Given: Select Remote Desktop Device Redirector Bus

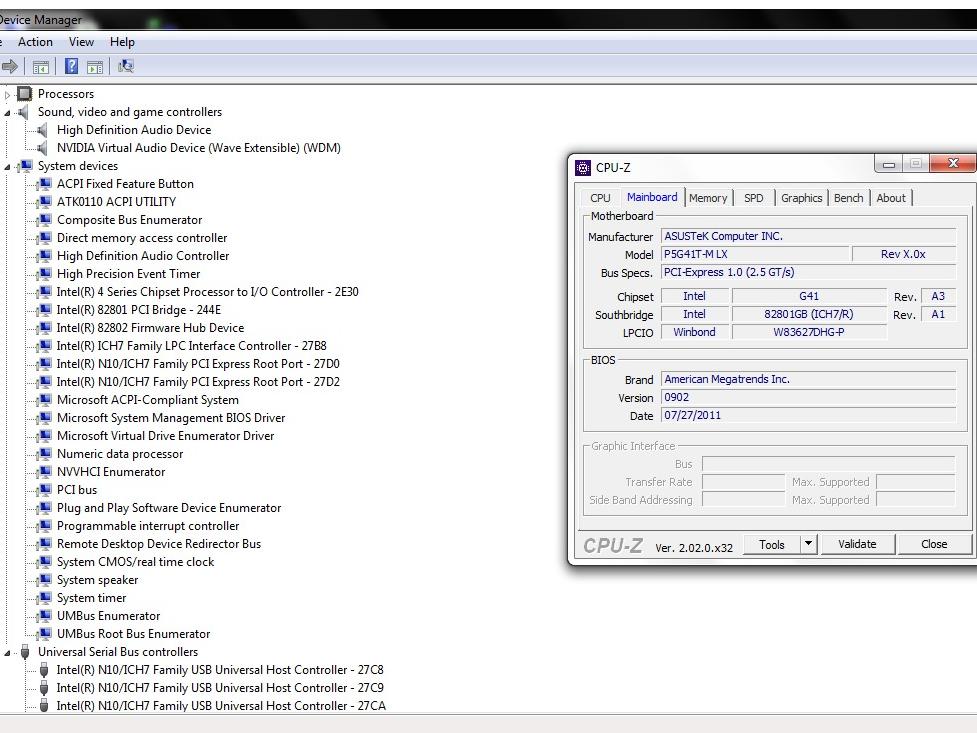Looking at the screenshot, I should pyautogui.click(x=159, y=544).
